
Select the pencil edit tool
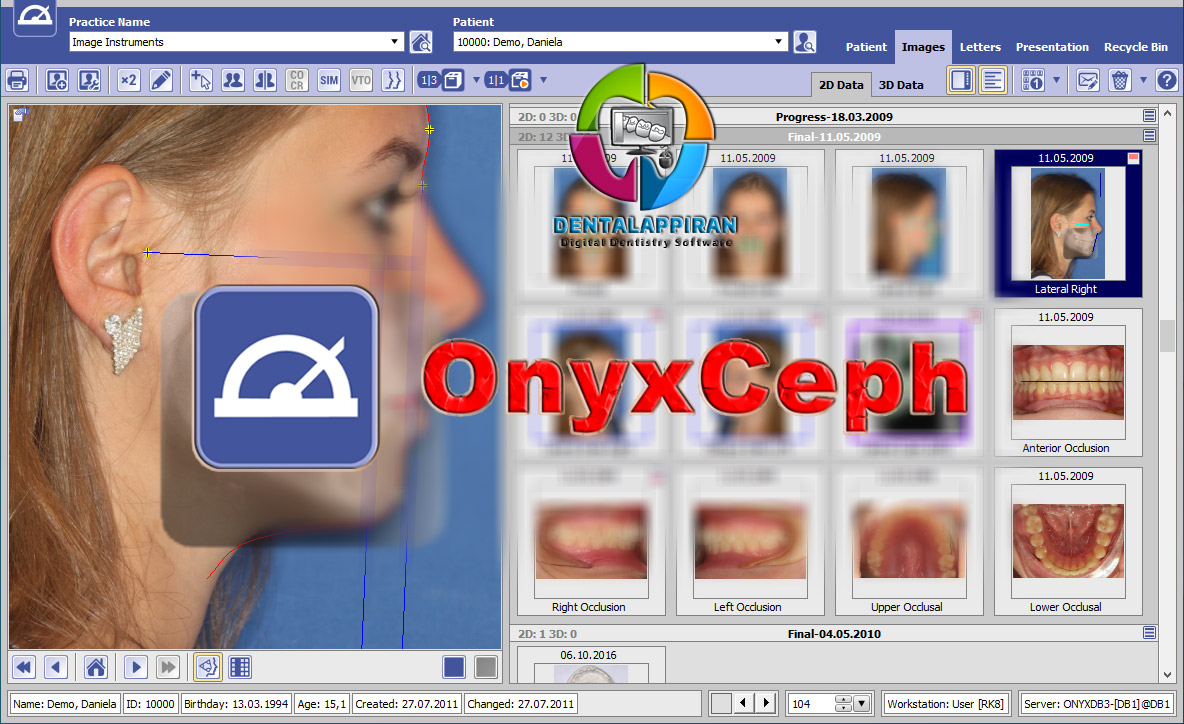click(161, 80)
